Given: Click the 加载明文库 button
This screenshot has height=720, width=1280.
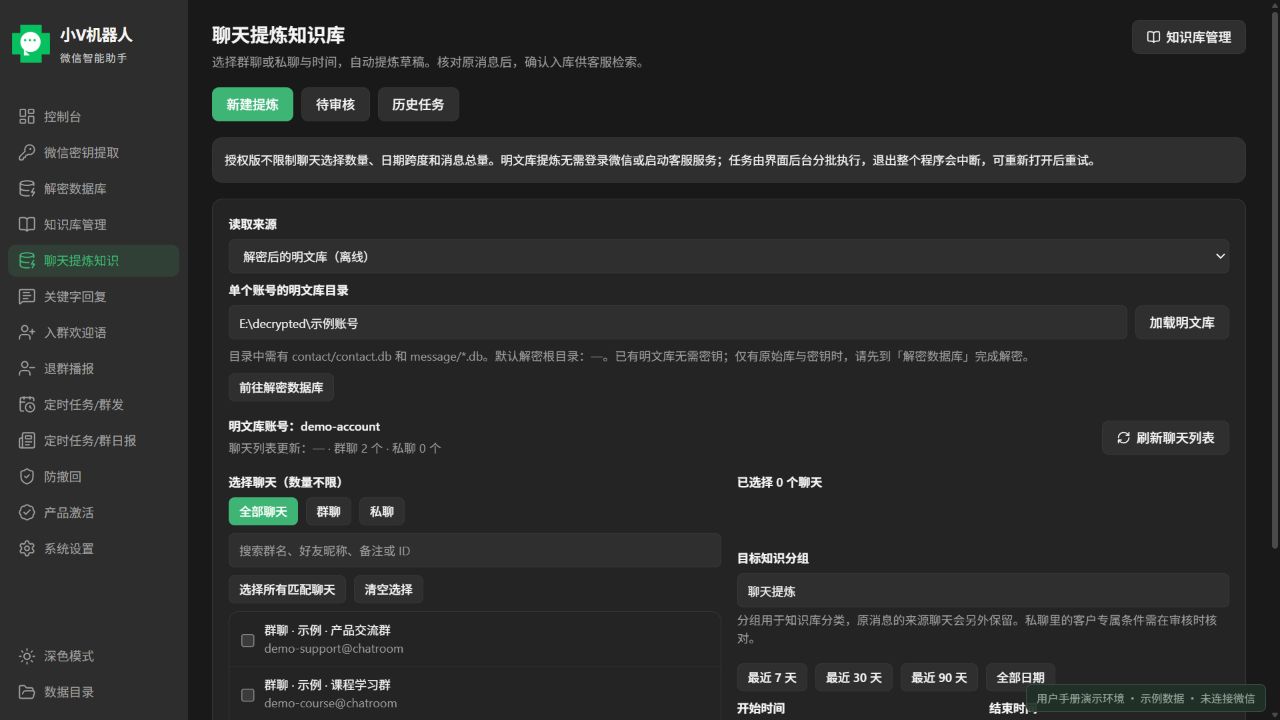Looking at the screenshot, I should 1182,323.
